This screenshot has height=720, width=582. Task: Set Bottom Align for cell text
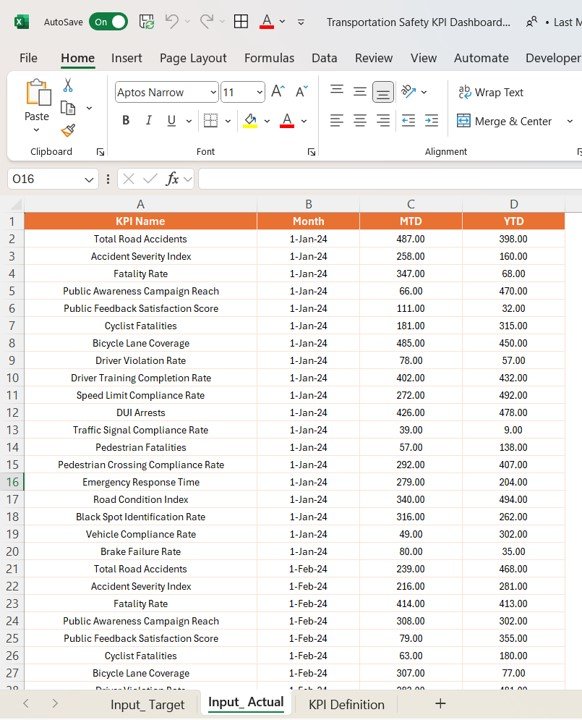(383, 92)
